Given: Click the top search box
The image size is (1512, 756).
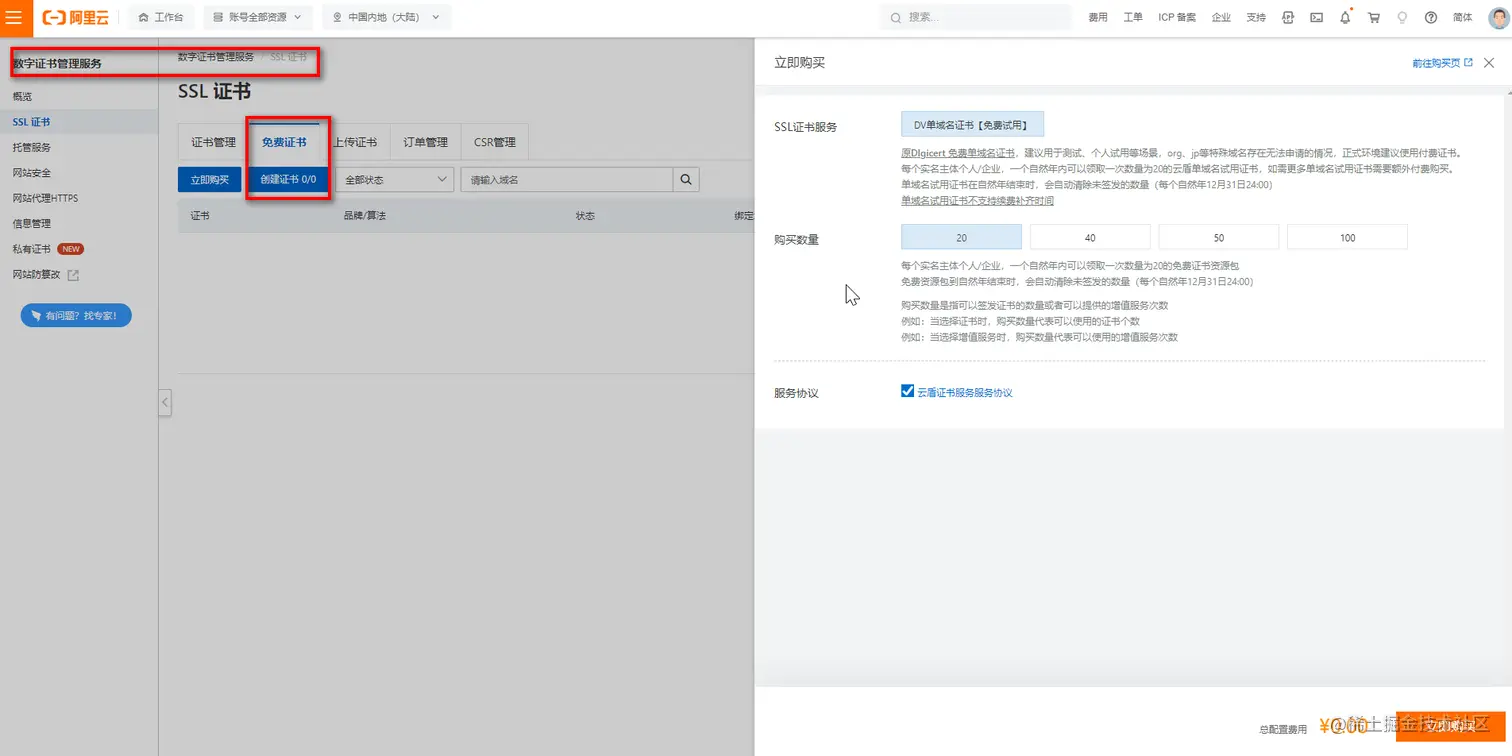Looking at the screenshot, I should pyautogui.click(x=975, y=17).
